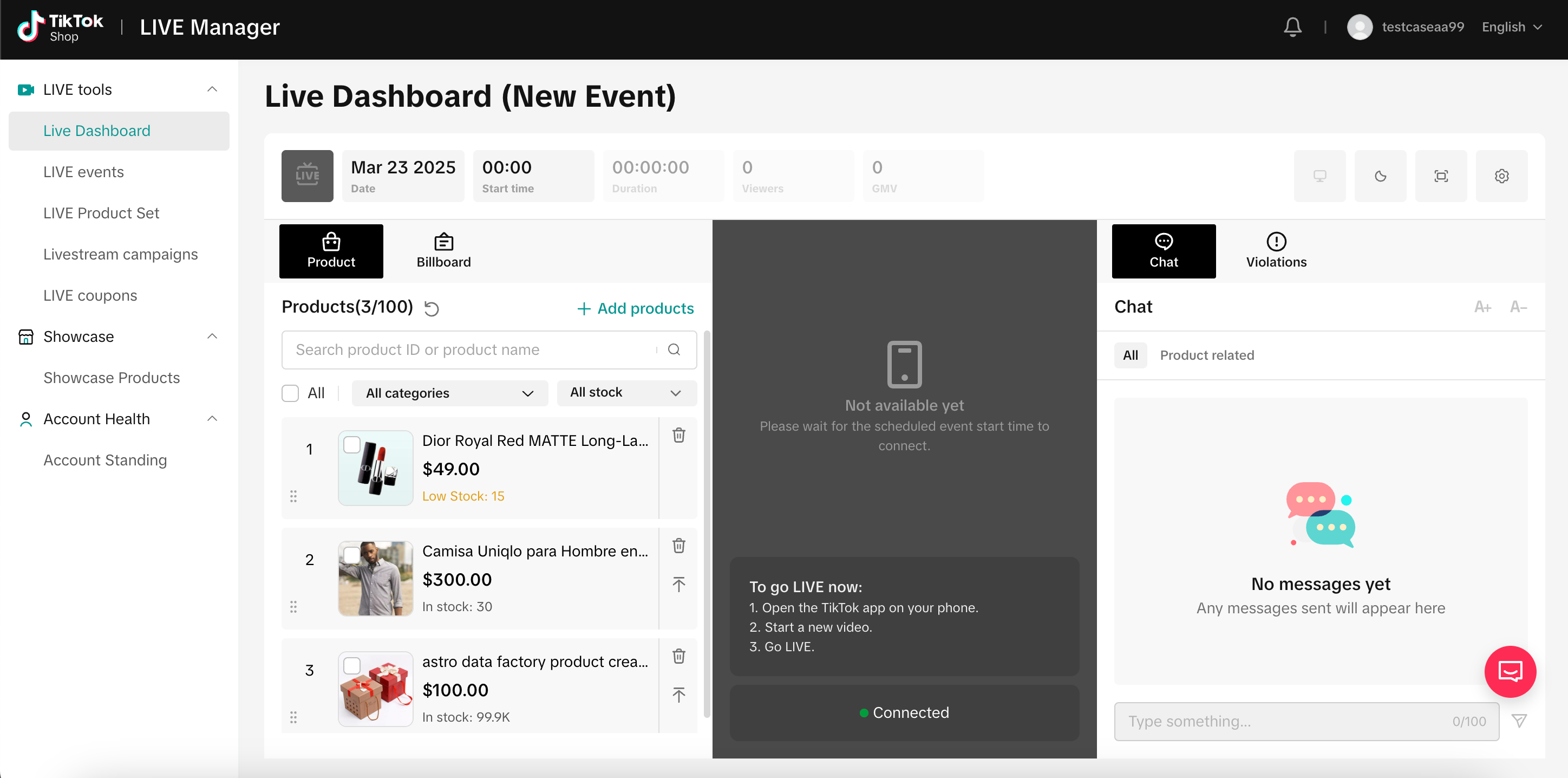The image size is (1568, 778).
Task: Click the testcaseaa99 profile avatar
Action: (x=1360, y=27)
